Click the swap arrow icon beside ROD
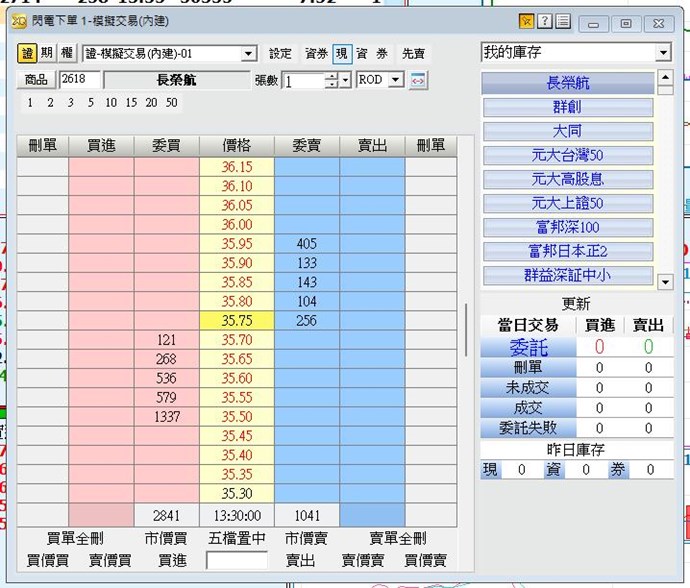Viewport: 690px width, 588px height. pos(418,80)
